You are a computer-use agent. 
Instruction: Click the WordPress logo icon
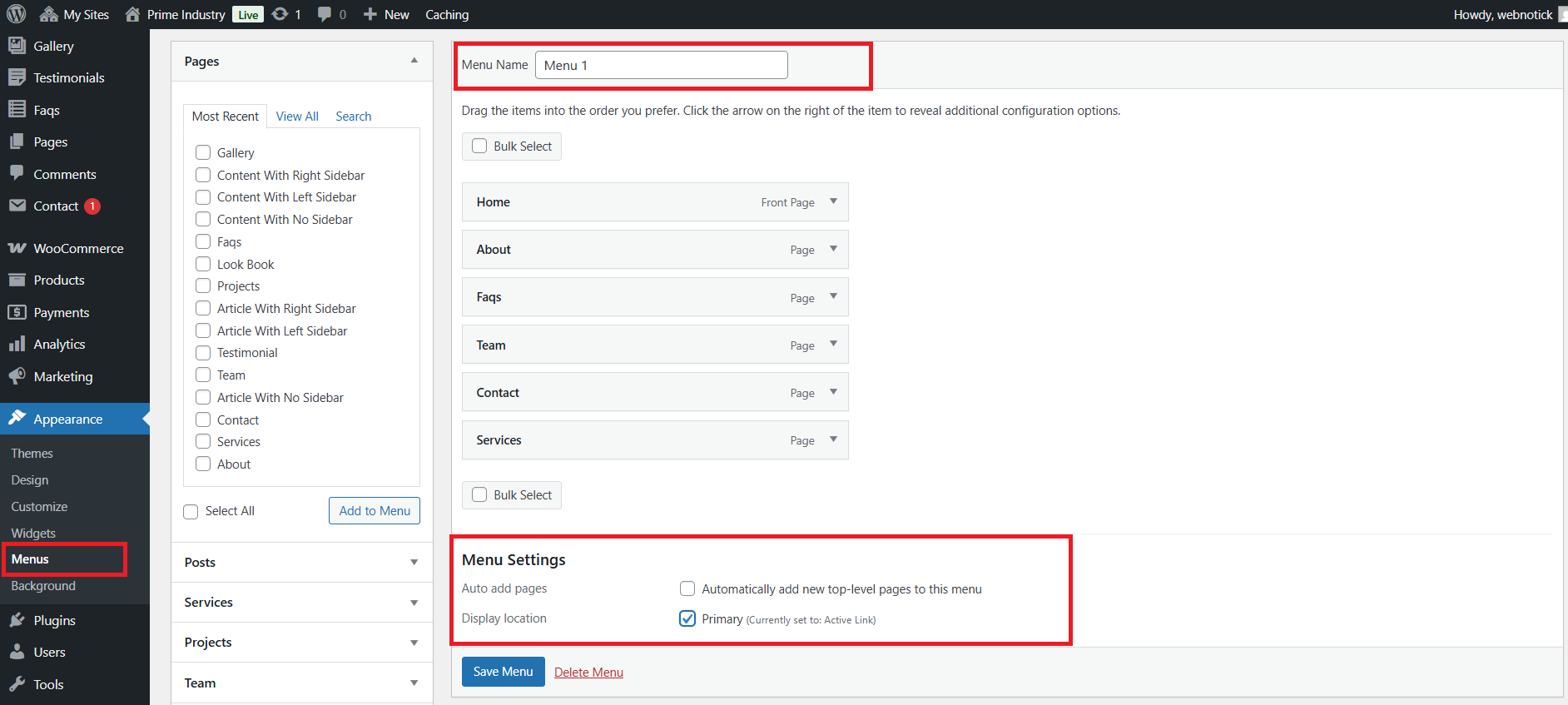(17, 14)
